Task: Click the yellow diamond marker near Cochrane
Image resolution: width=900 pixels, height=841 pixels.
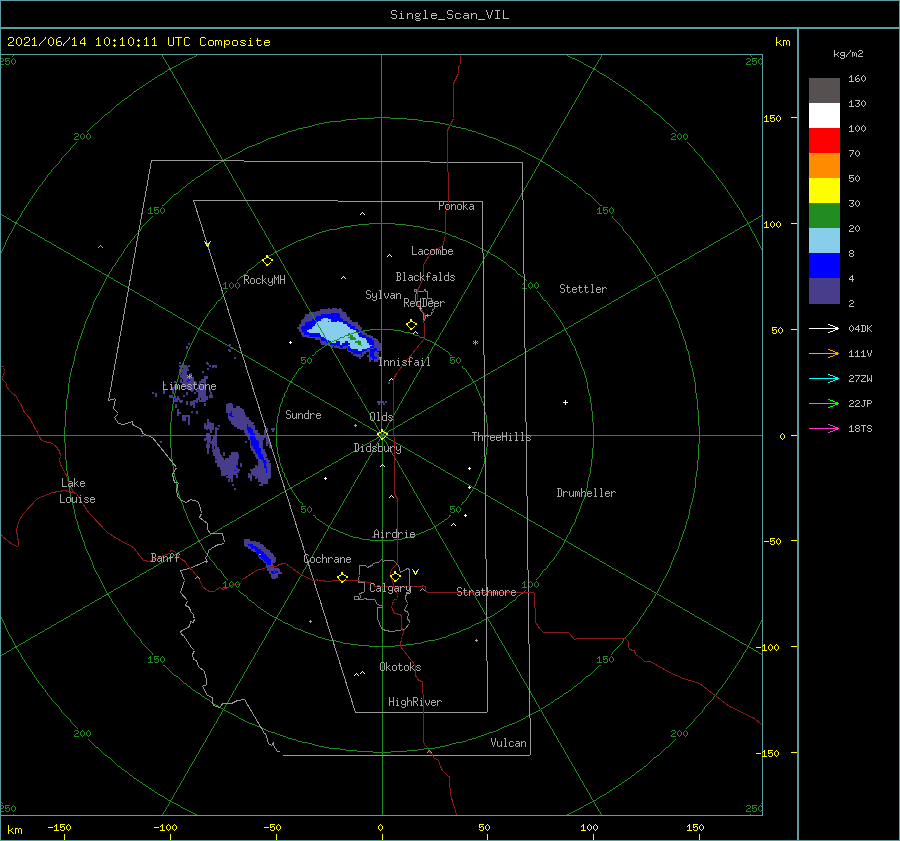Action: [343, 577]
